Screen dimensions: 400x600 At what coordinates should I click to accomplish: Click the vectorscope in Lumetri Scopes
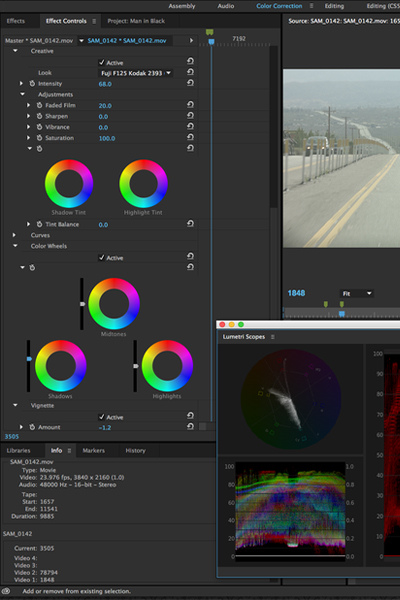[x=291, y=399]
